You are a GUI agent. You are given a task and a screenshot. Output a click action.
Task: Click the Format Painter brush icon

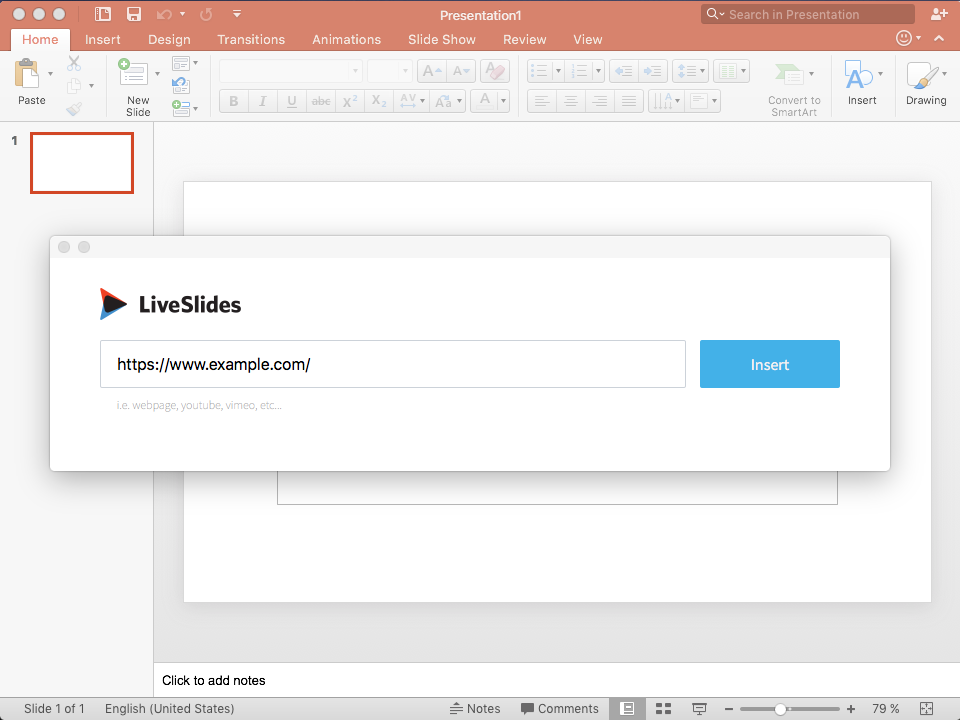74,109
